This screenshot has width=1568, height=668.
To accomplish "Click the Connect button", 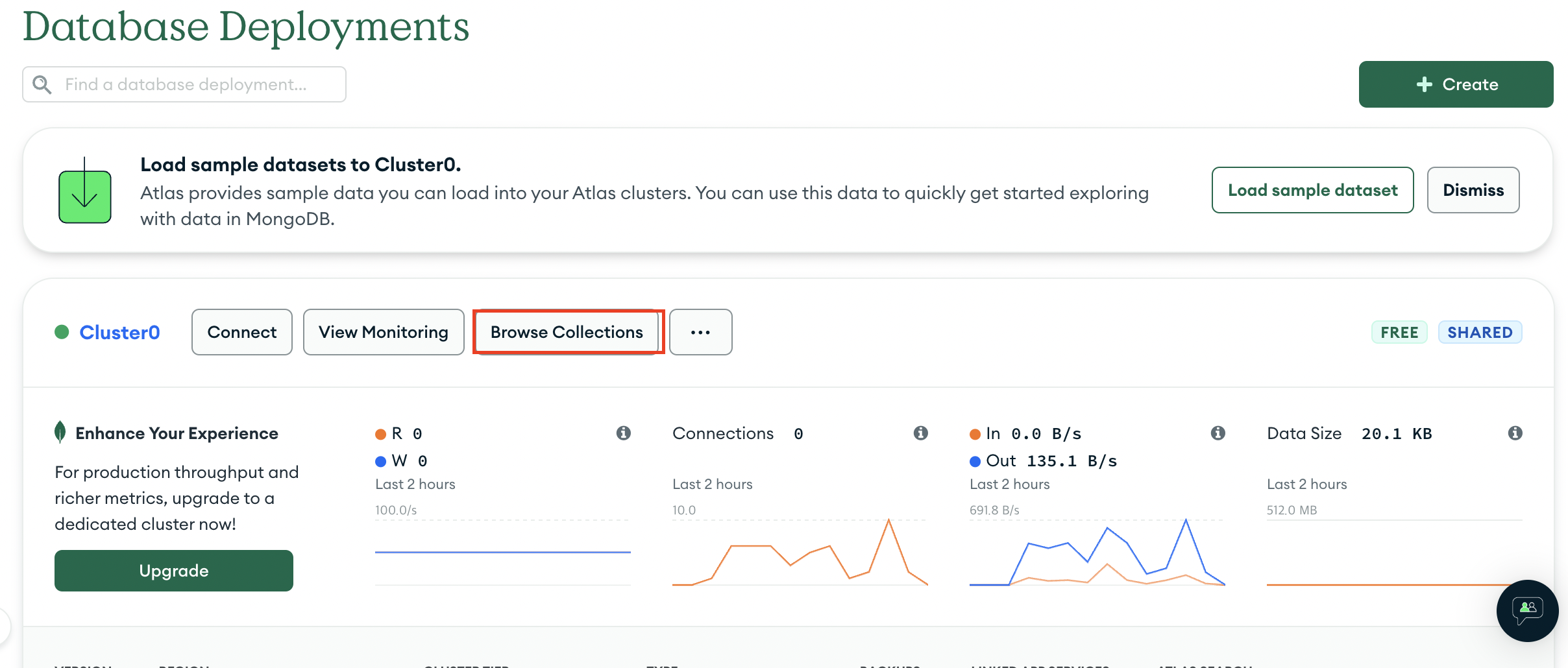I will pyautogui.click(x=242, y=332).
